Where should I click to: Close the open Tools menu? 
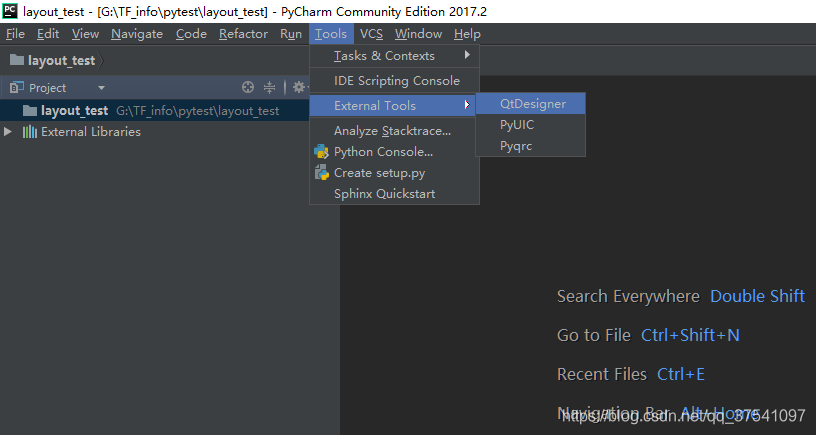tap(331, 34)
